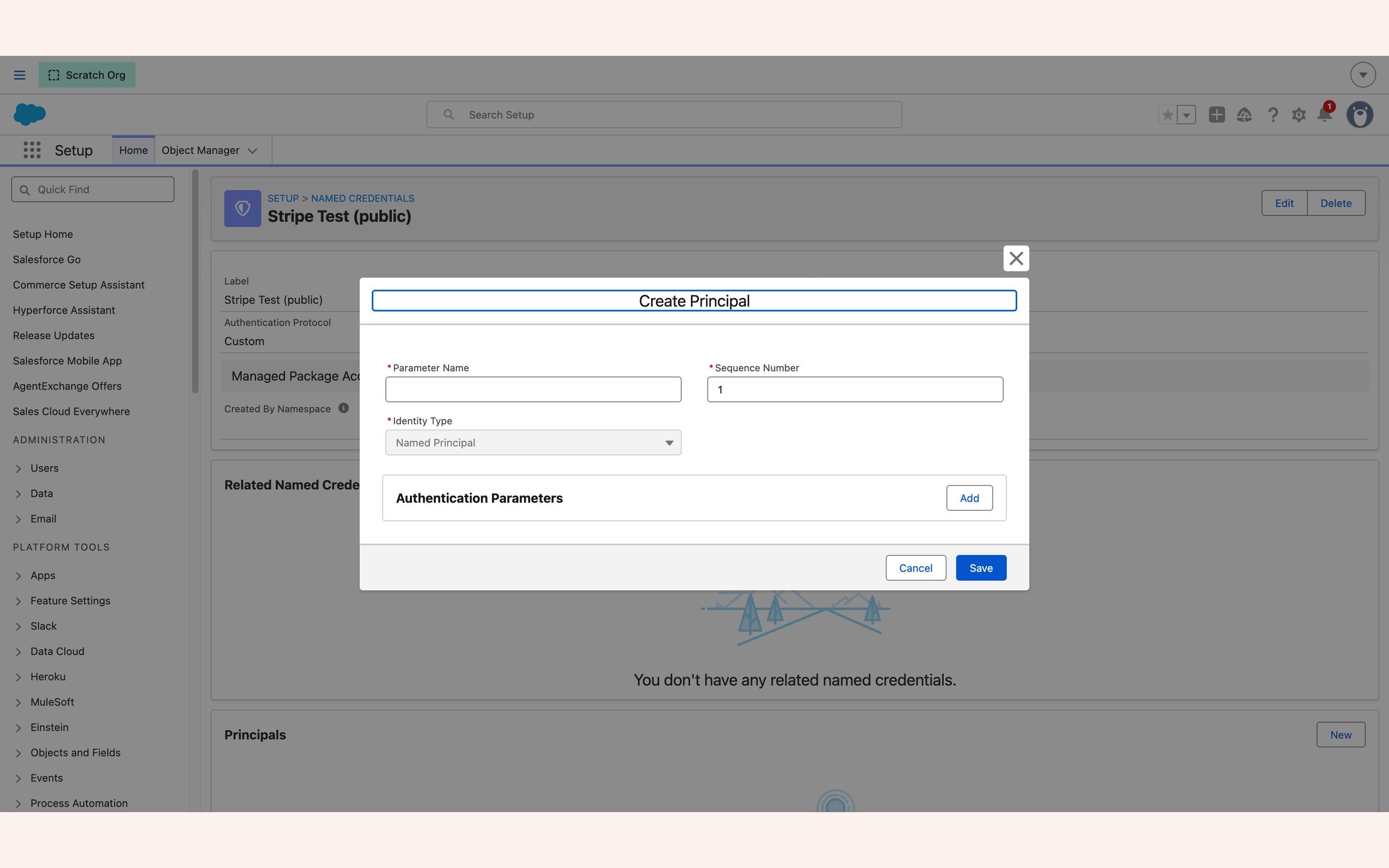Switch to the Home tab
The image size is (1389, 868).
(133, 150)
